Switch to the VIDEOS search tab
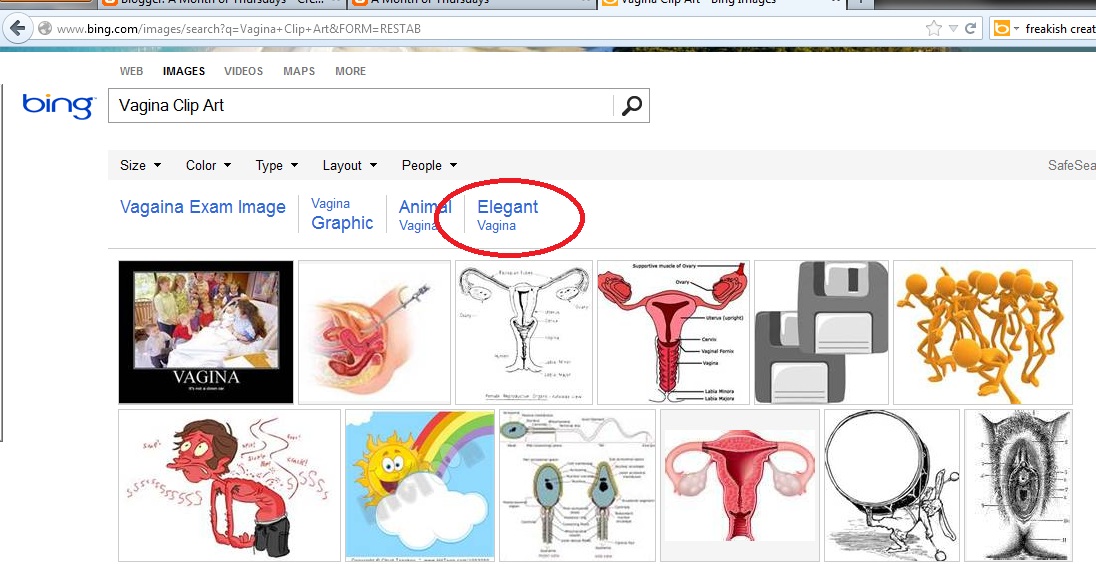 243,71
